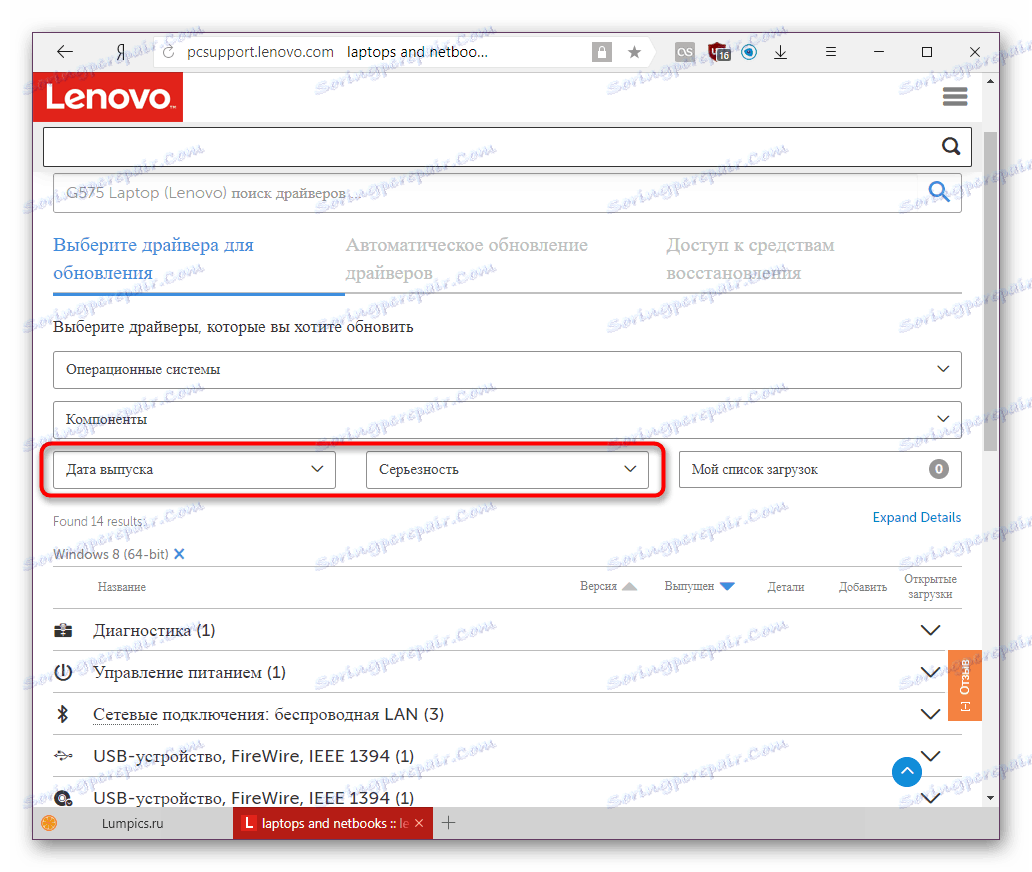This screenshot has height=872, width=1032.
Task: Click the ad blocker shield showing 16
Action: [x=719, y=51]
